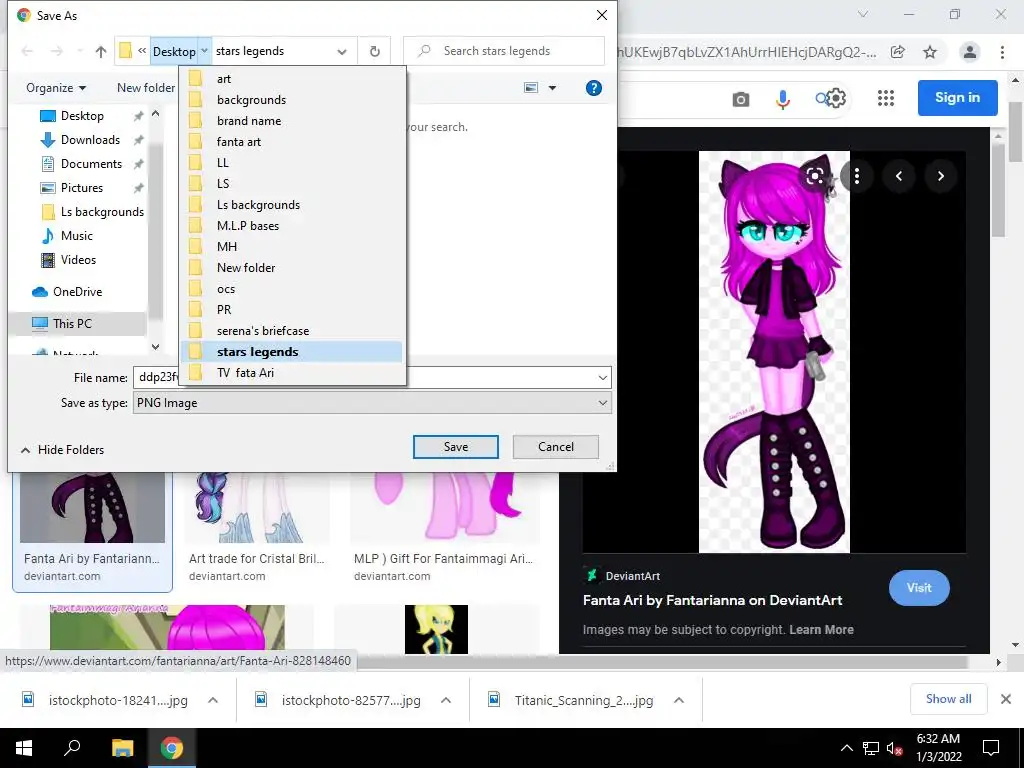Open Save as type combo box
The height and width of the screenshot is (768, 1024).
372,403
